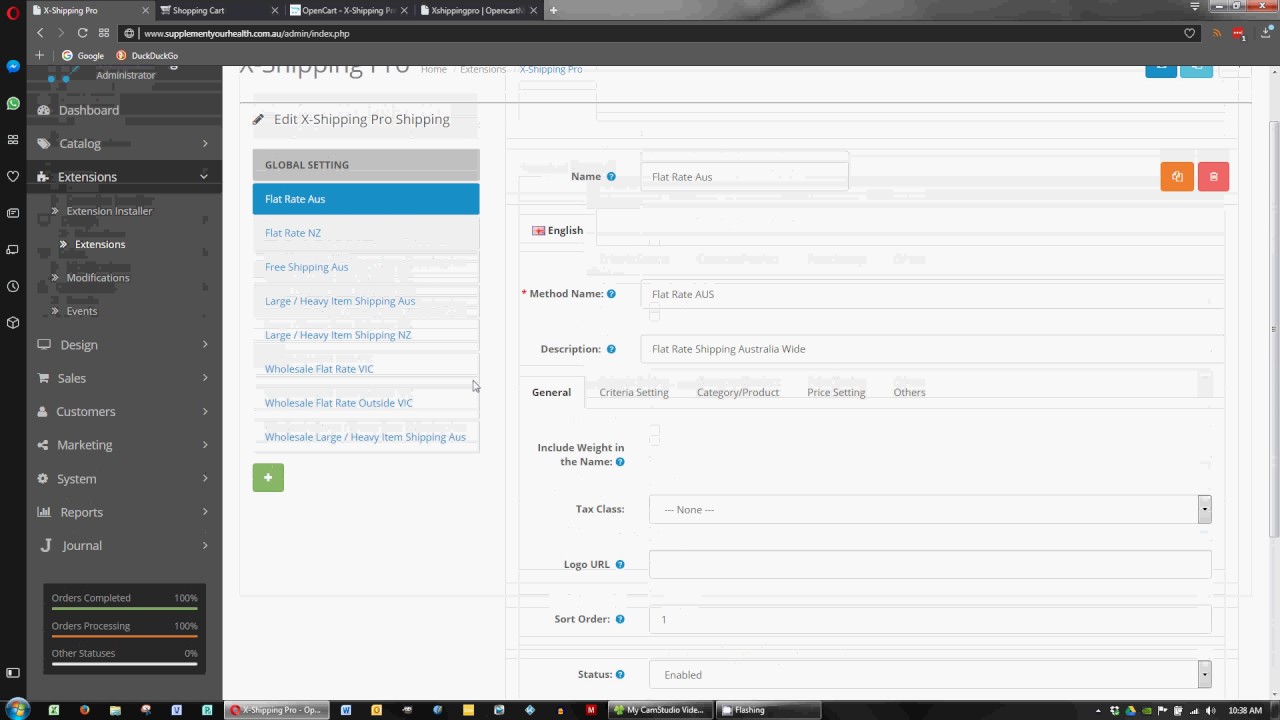Open help icon for Include Weight in Name
The width and height of the screenshot is (1280, 720).
click(x=620, y=462)
